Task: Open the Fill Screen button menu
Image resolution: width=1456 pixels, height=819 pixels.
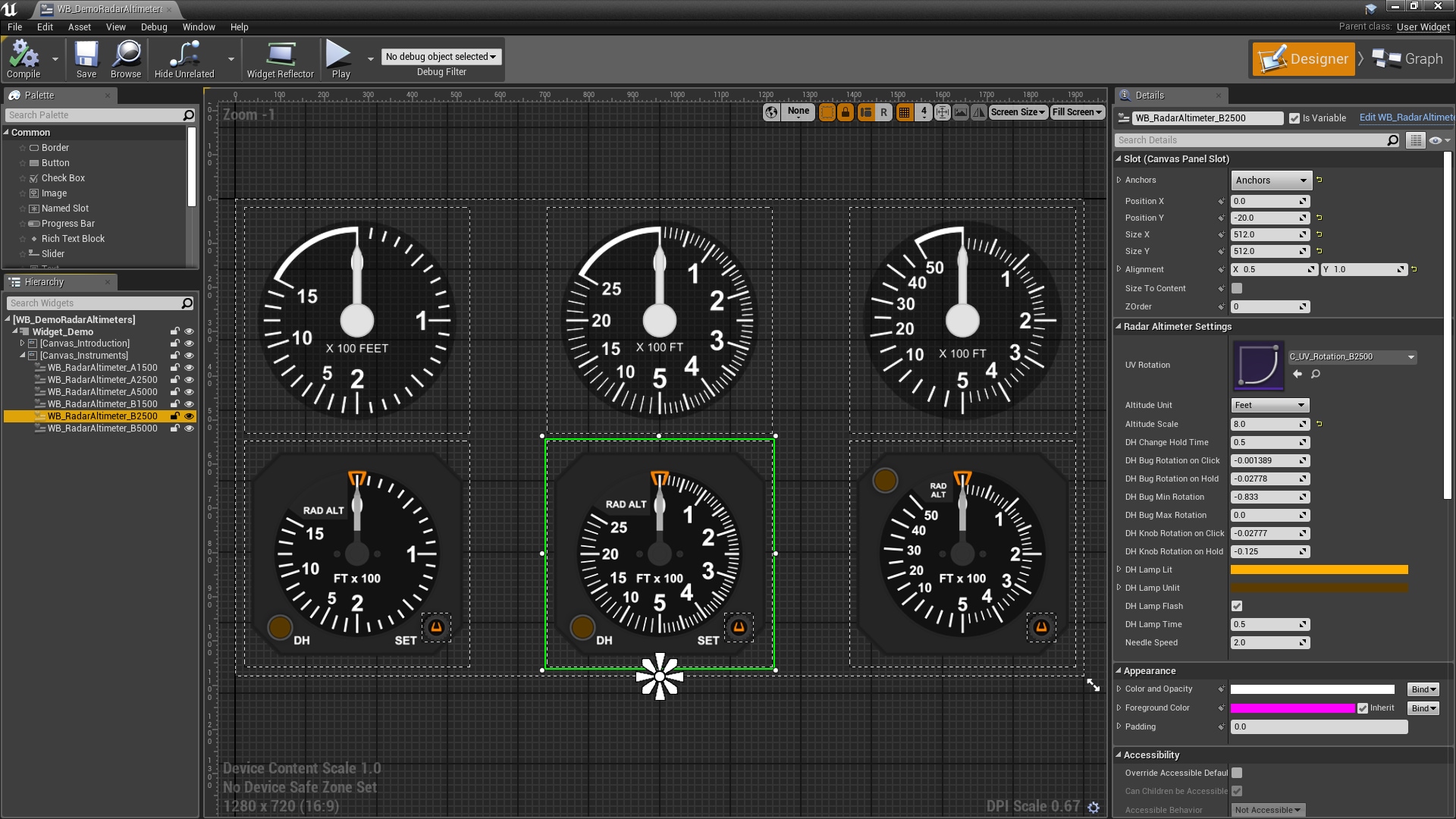Action: (1076, 111)
